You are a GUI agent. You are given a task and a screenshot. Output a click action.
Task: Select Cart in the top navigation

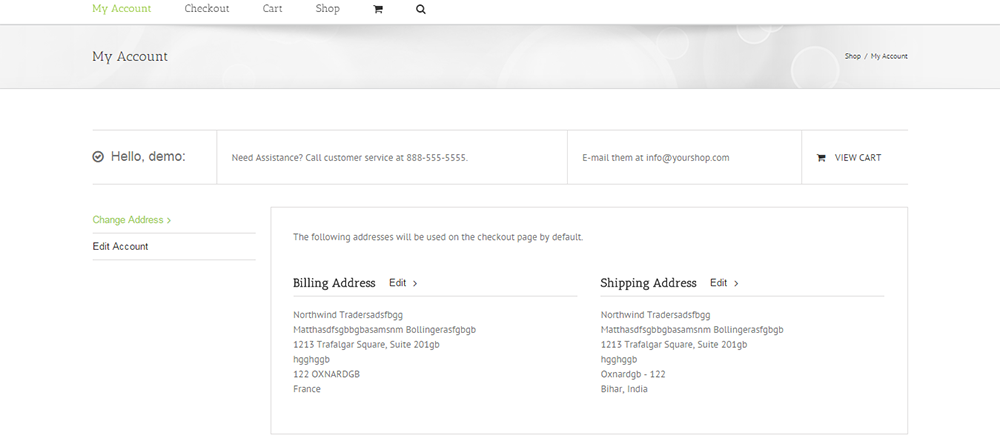[x=272, y=9]
